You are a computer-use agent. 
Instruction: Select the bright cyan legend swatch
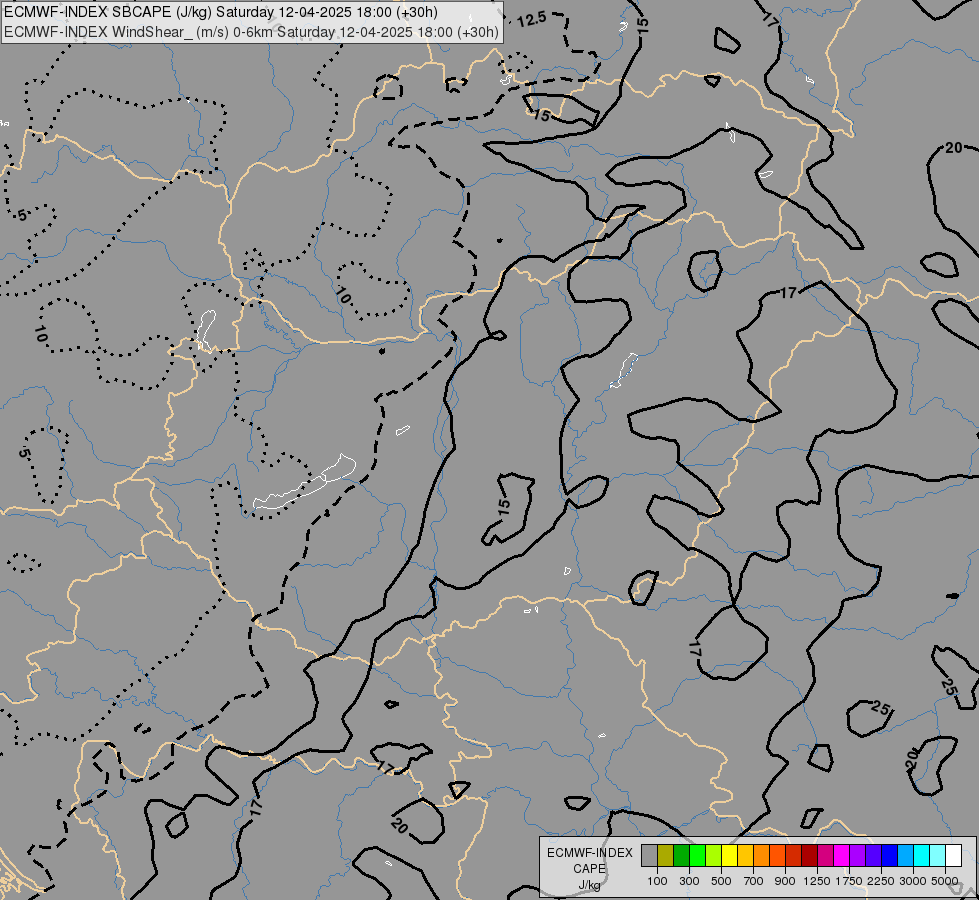922,856
